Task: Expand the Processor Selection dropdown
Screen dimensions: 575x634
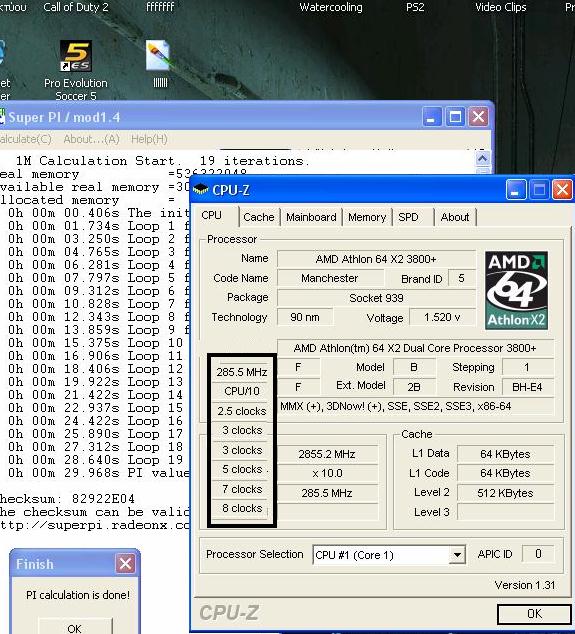Action: click(x=457, y=555)
